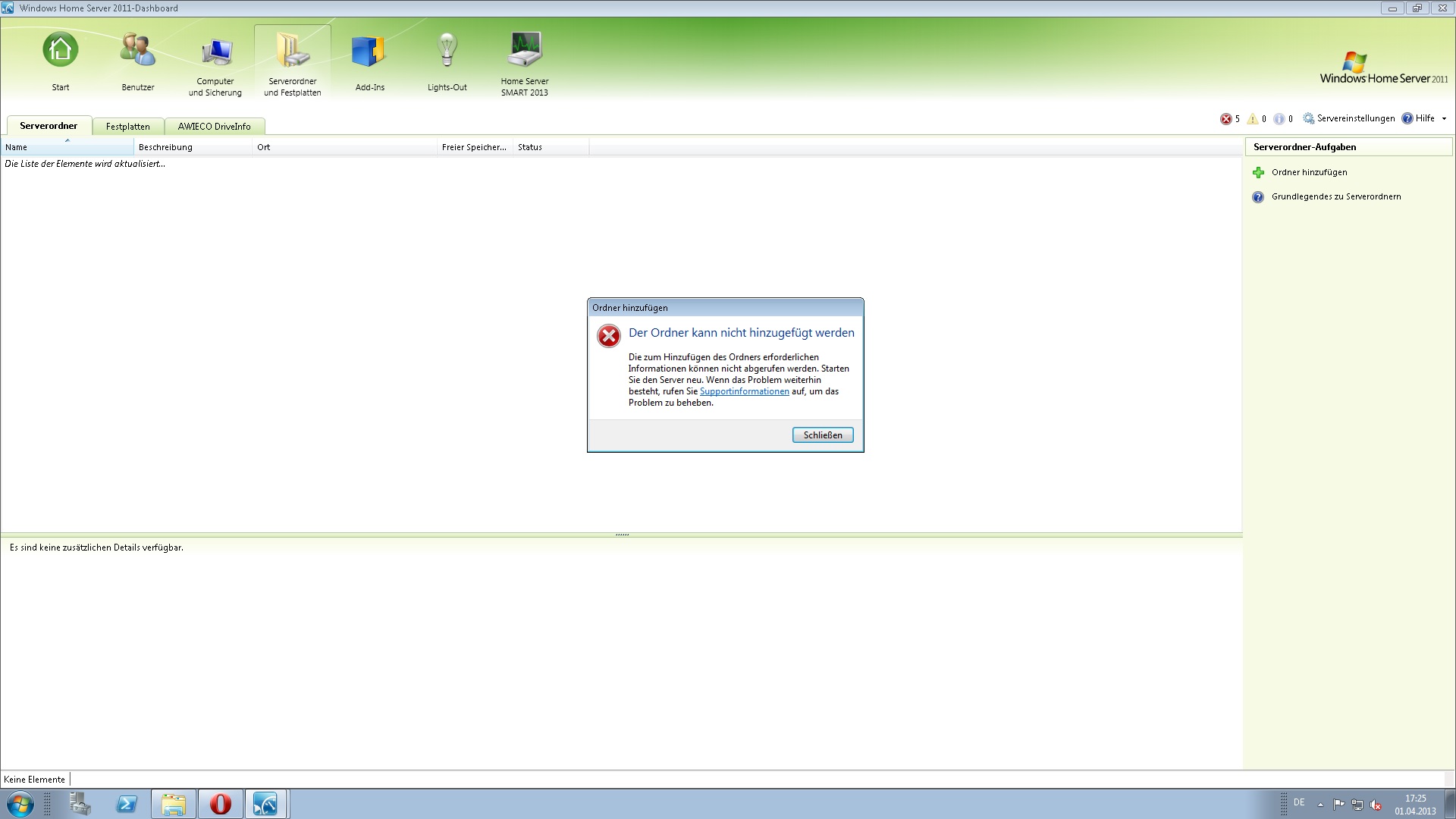
Task: Close the error dialog with Schließen
Action: point(823,435)
